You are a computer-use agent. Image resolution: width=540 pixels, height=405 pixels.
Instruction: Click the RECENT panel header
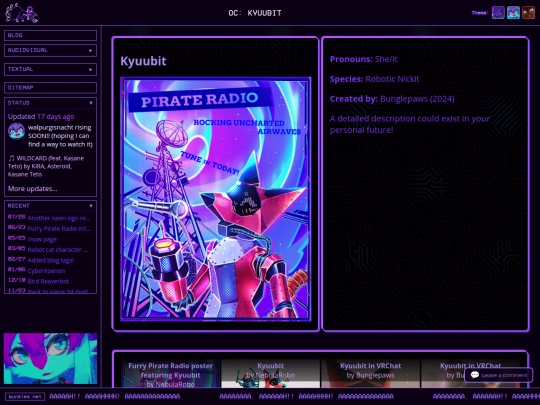pyautogui.click(x=50, y=206)
